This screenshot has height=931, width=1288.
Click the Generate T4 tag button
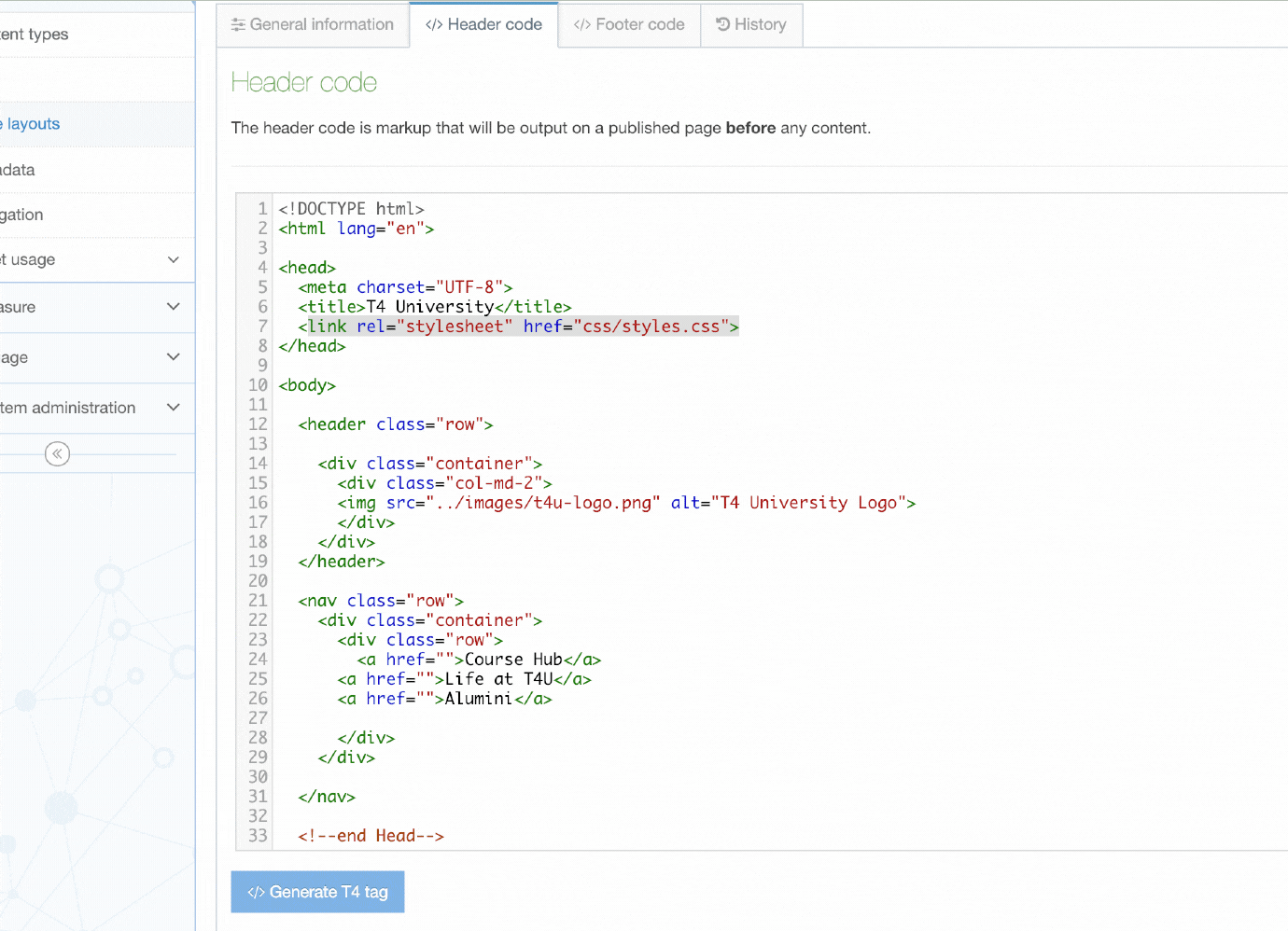317,892
